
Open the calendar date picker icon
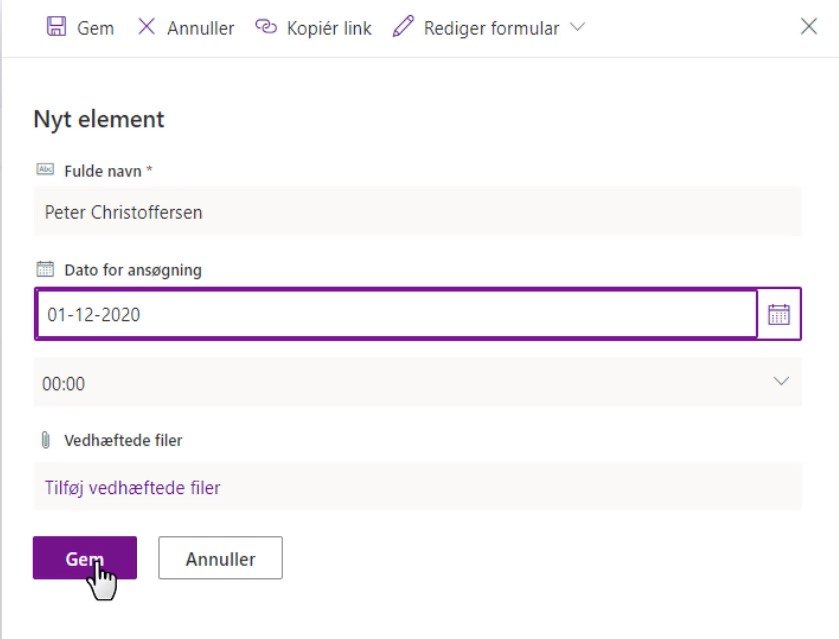[x=779, y=314]
